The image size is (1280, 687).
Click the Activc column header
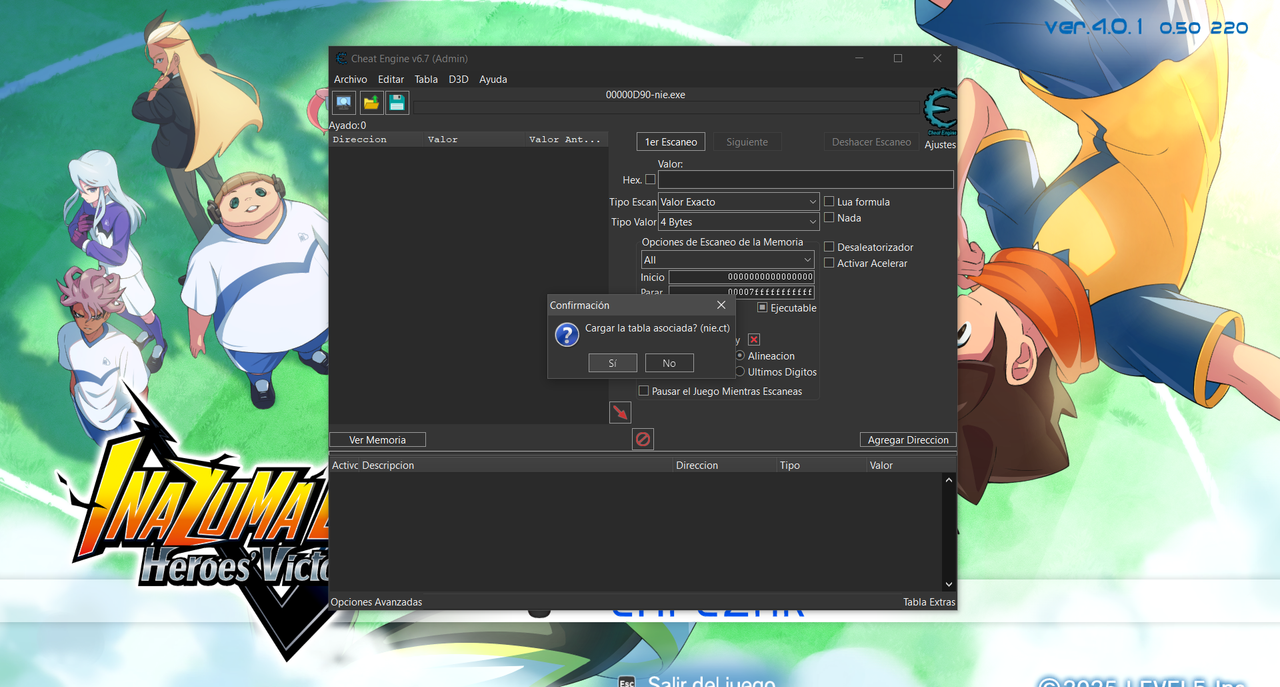point(345,465)
